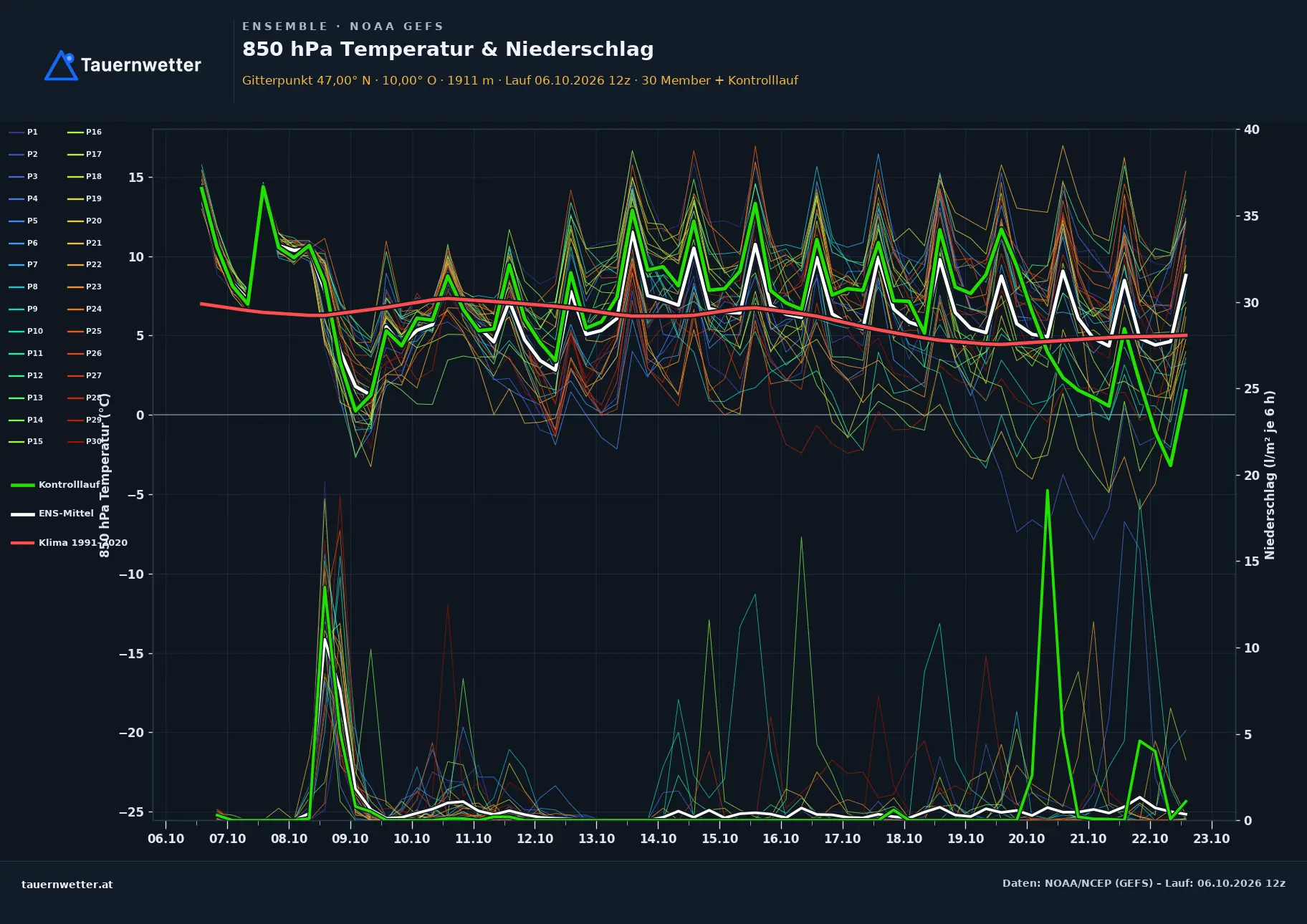This screenshot has height=924, width=1307.
Task: Select the ENS-Mittel legend entry
Action: pos(52,514)
